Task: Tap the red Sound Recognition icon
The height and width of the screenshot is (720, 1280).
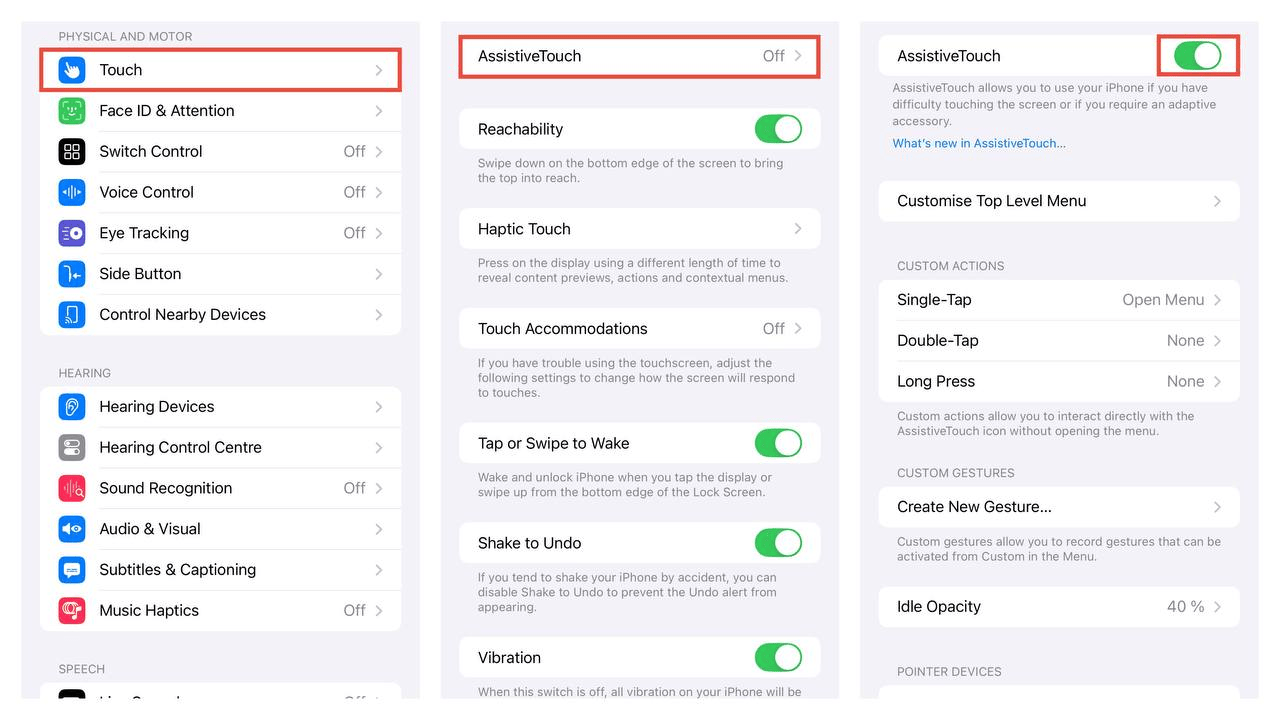Action: click(x=72, y=488)
